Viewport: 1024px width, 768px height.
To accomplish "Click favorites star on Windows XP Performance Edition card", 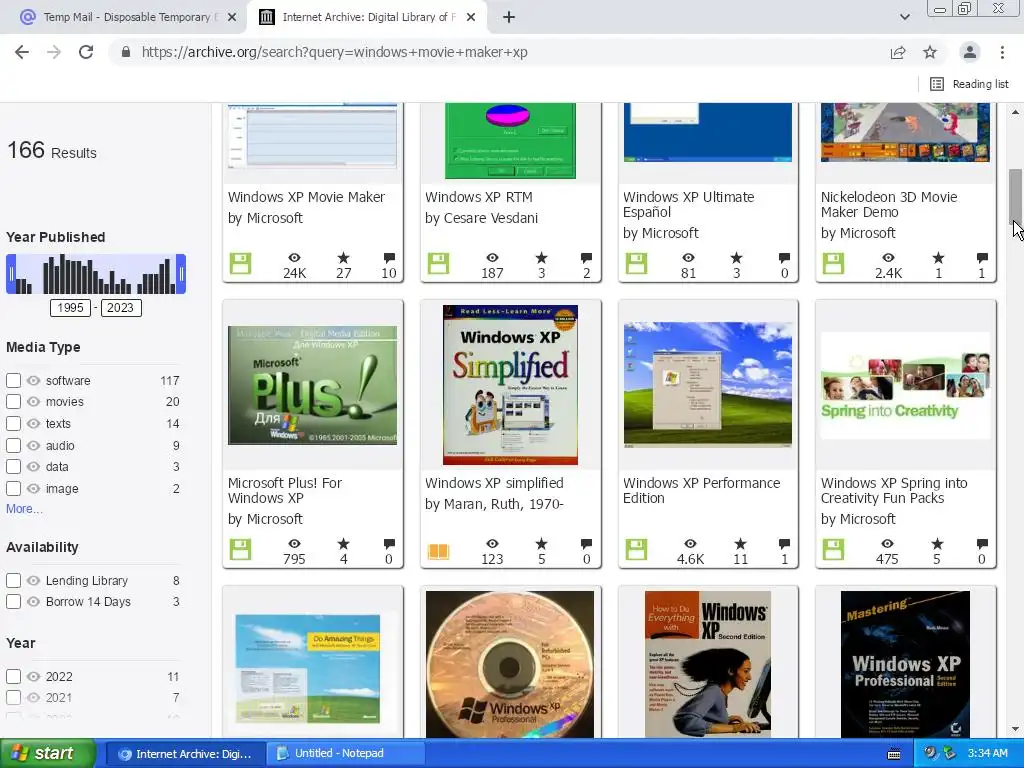I will click(740, 544).
